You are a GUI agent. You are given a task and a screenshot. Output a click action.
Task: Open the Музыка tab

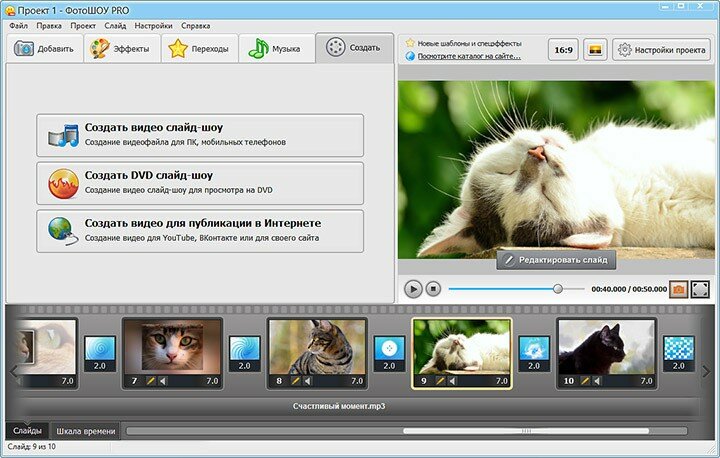coord(276,48)
